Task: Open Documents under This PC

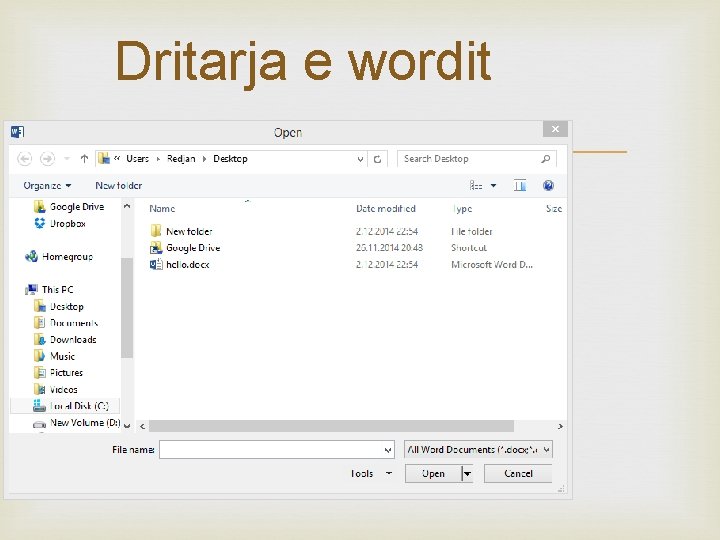Action: point(66,323)
